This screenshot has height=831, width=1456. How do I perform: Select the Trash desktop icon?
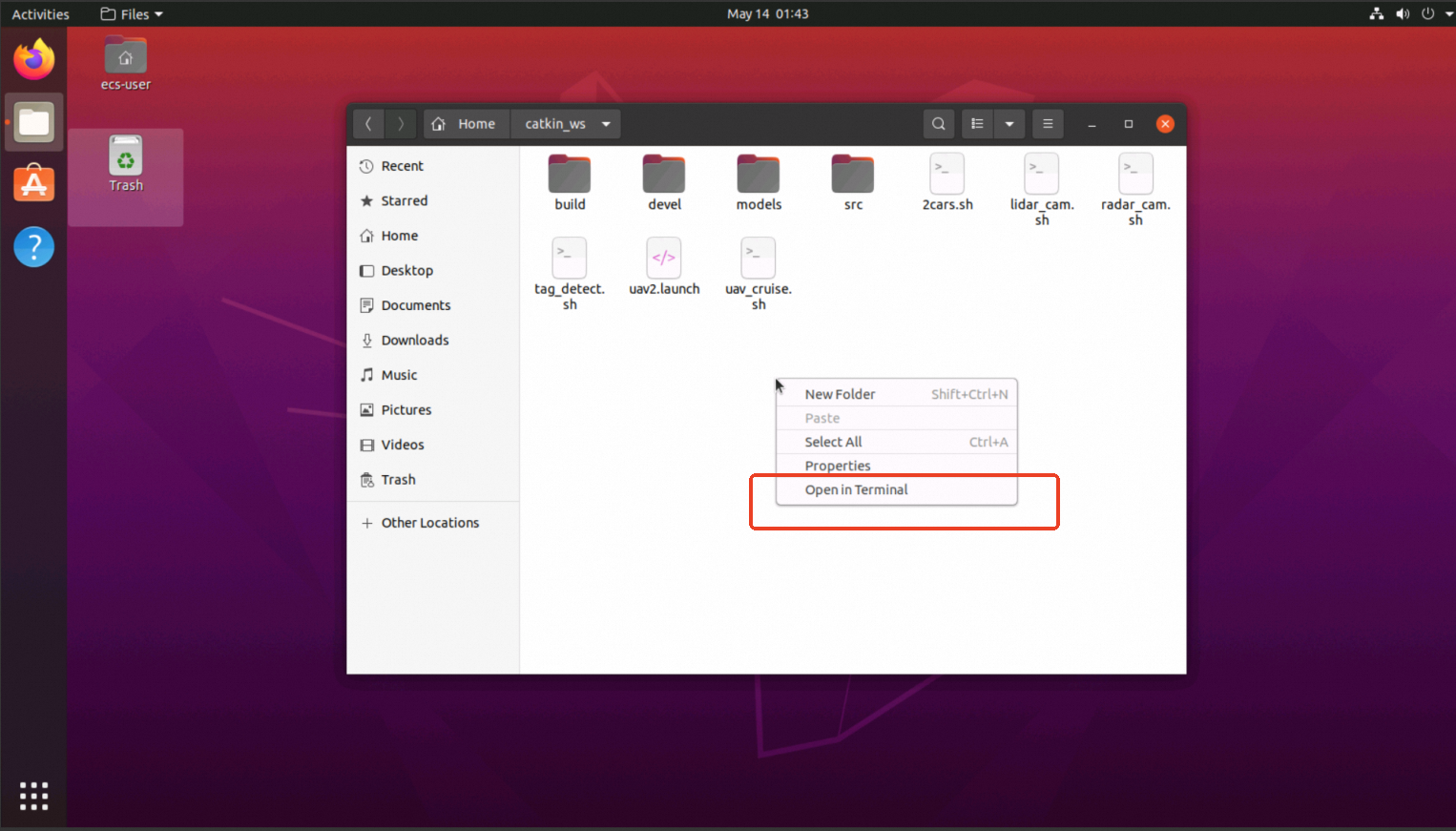pyautogui.click(x=126, y=164)
